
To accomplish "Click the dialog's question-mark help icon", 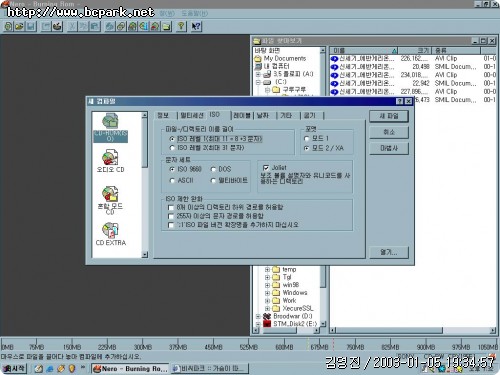I will (x=399, y=101).
